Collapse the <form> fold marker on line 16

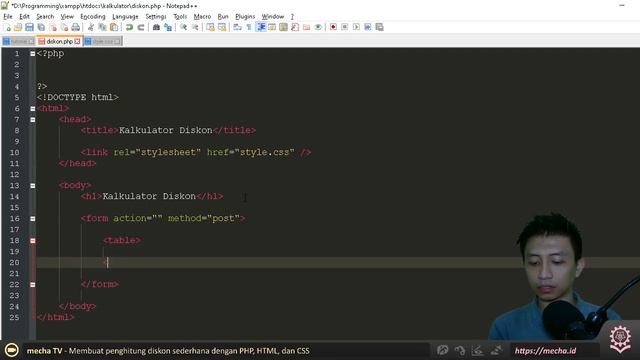coord(33,219)
